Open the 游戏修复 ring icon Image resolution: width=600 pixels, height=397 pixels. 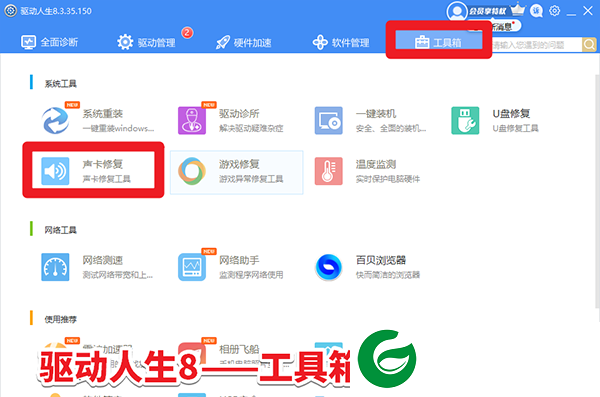(192, 171)
